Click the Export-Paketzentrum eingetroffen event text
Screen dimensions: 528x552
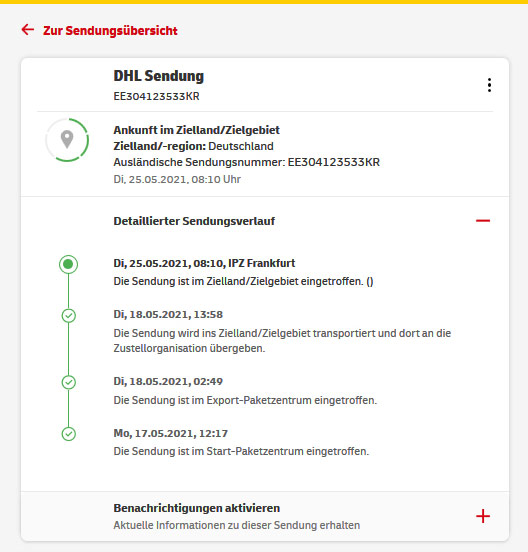245,400
